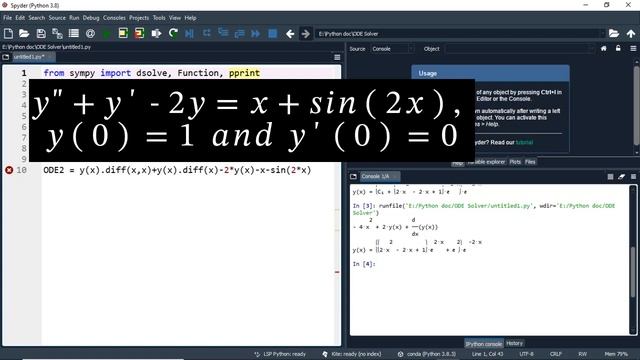Image resolution: width=640 pixels, height=360 pixels.
Task: Click the Help pane vertical scrollbar
Action: (636, 105)
